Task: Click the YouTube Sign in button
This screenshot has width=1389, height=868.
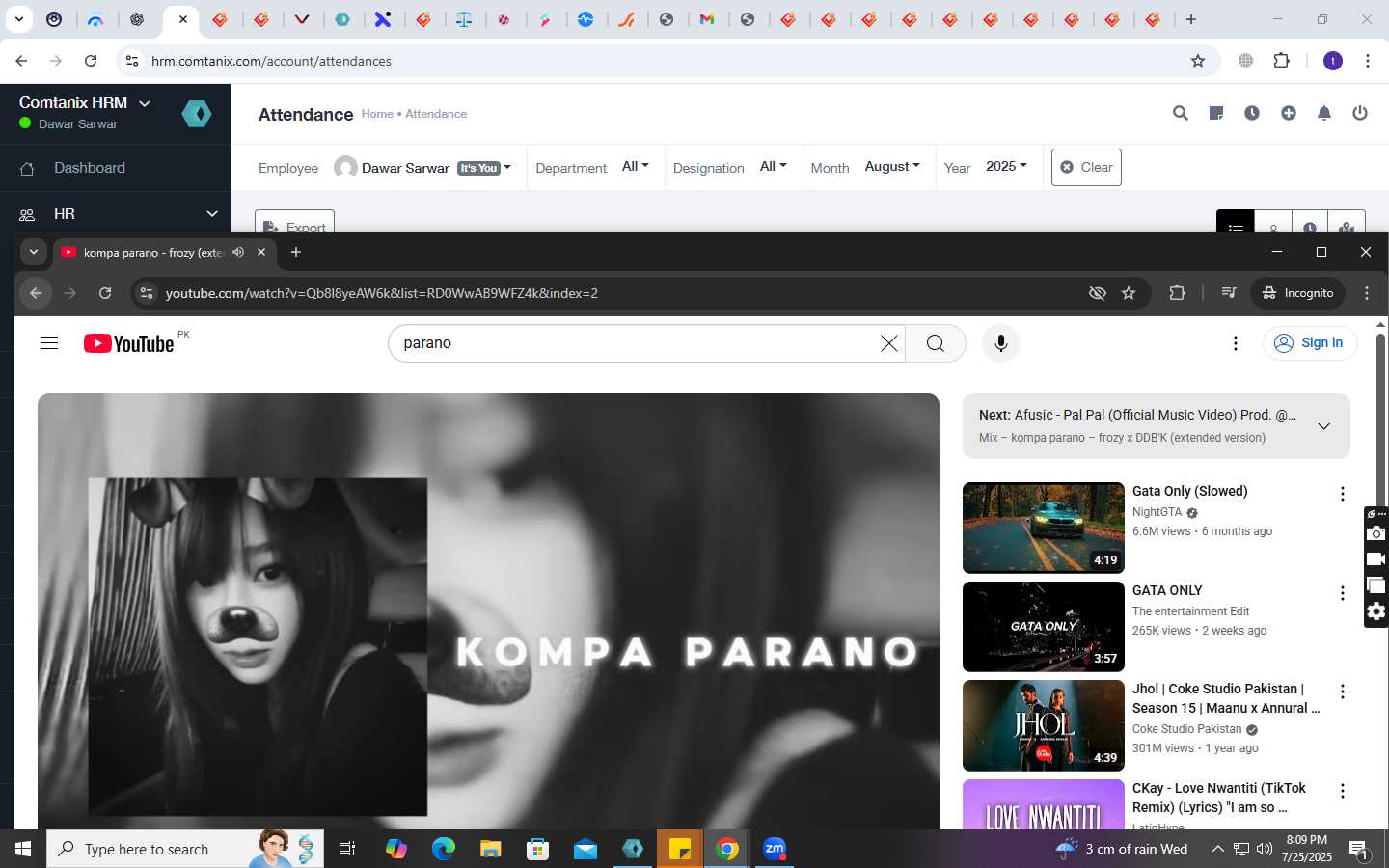Action: click(x=1310, y=342)
